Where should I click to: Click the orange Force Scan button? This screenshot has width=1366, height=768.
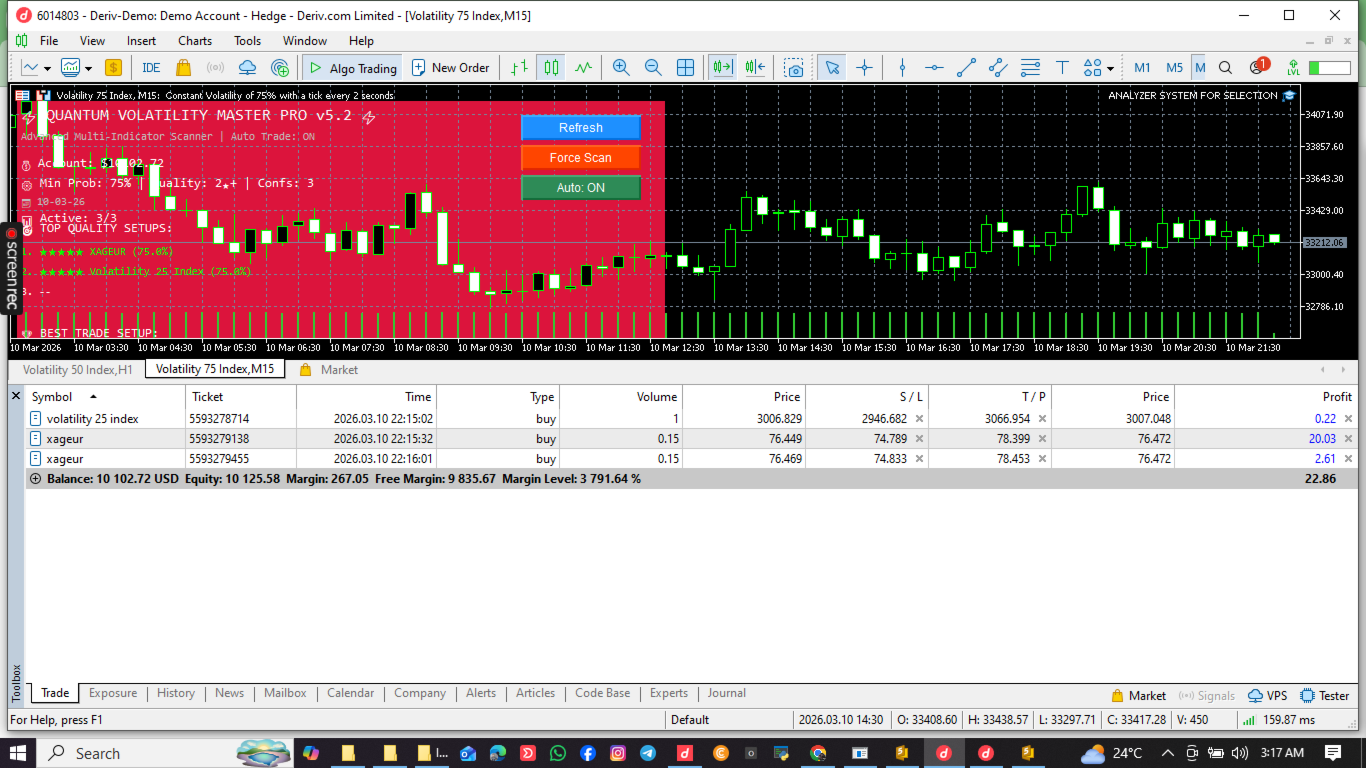581,158
